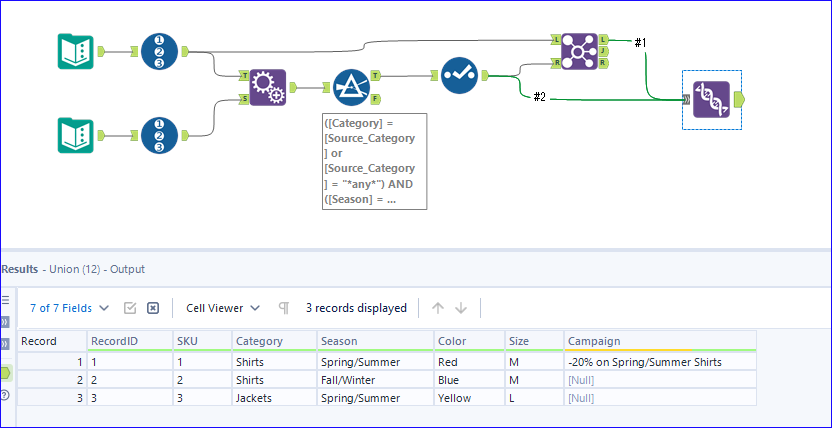Click the RecordID column header
Viewport: 832px width, 428px height.
tap(130, 341)
